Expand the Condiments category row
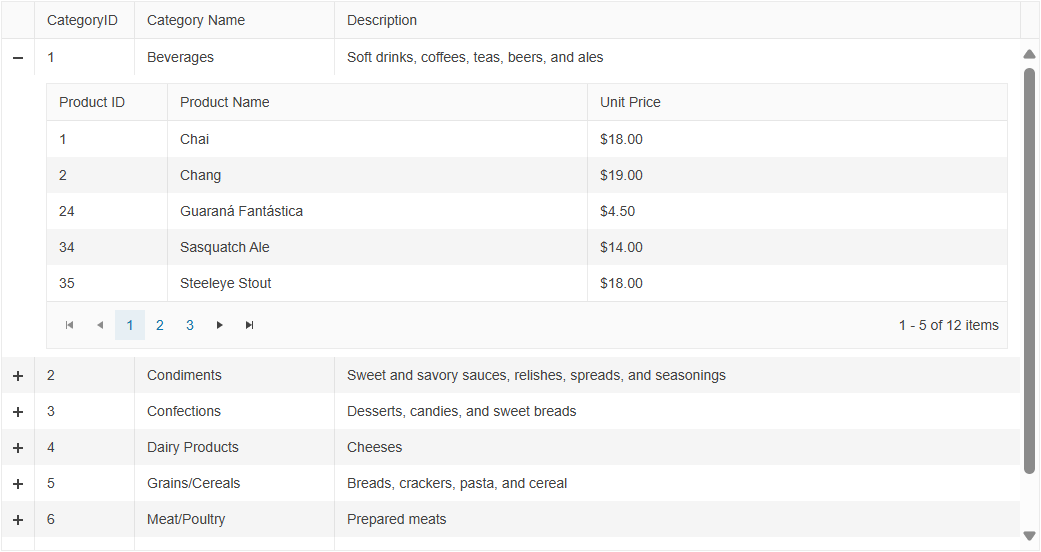 pyautogui.click(x=18, y=376)
